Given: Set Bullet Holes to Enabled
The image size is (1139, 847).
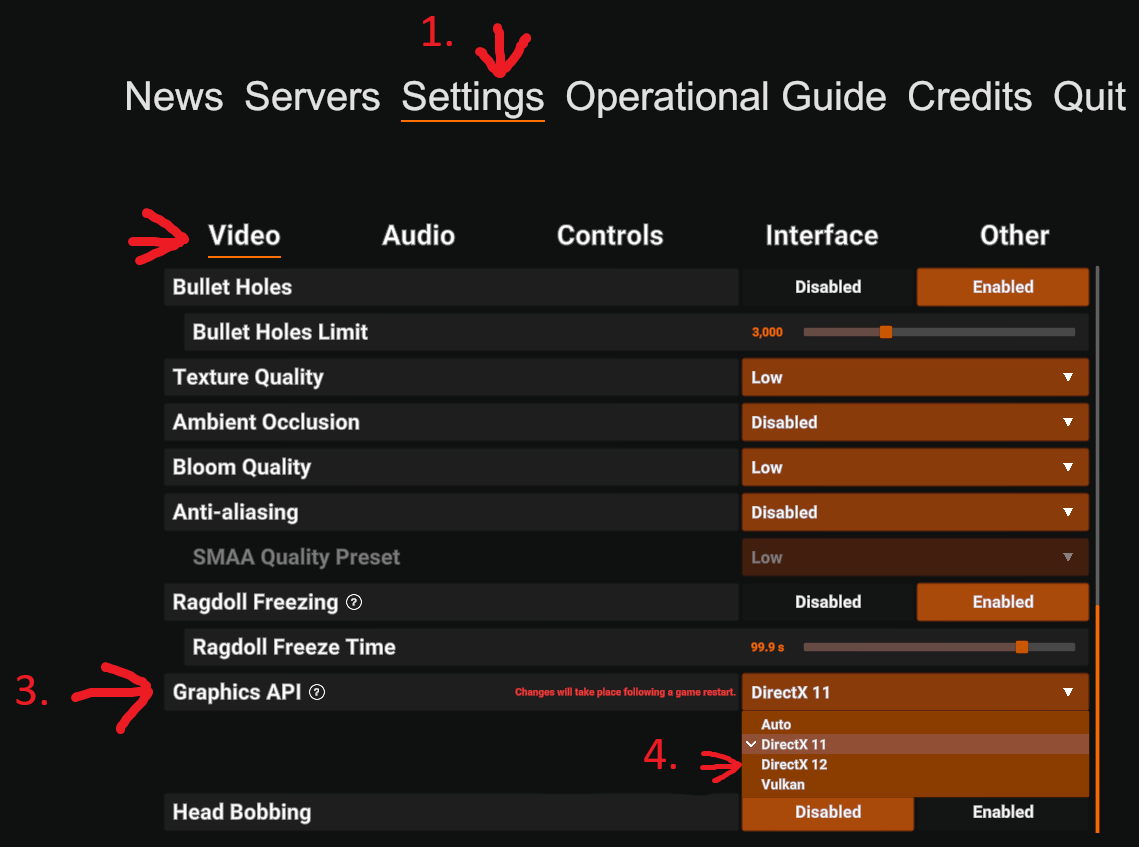Looking at the screenshot, I should coord(1002,287).
